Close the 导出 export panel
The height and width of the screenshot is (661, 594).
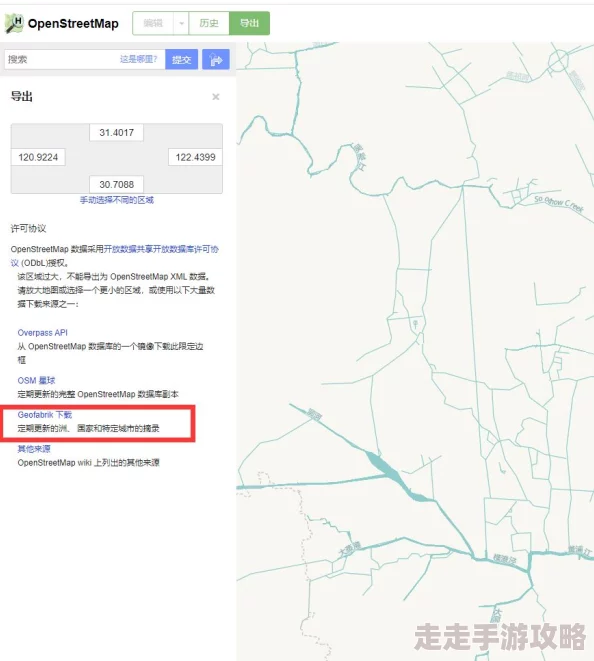click(216, 97)
